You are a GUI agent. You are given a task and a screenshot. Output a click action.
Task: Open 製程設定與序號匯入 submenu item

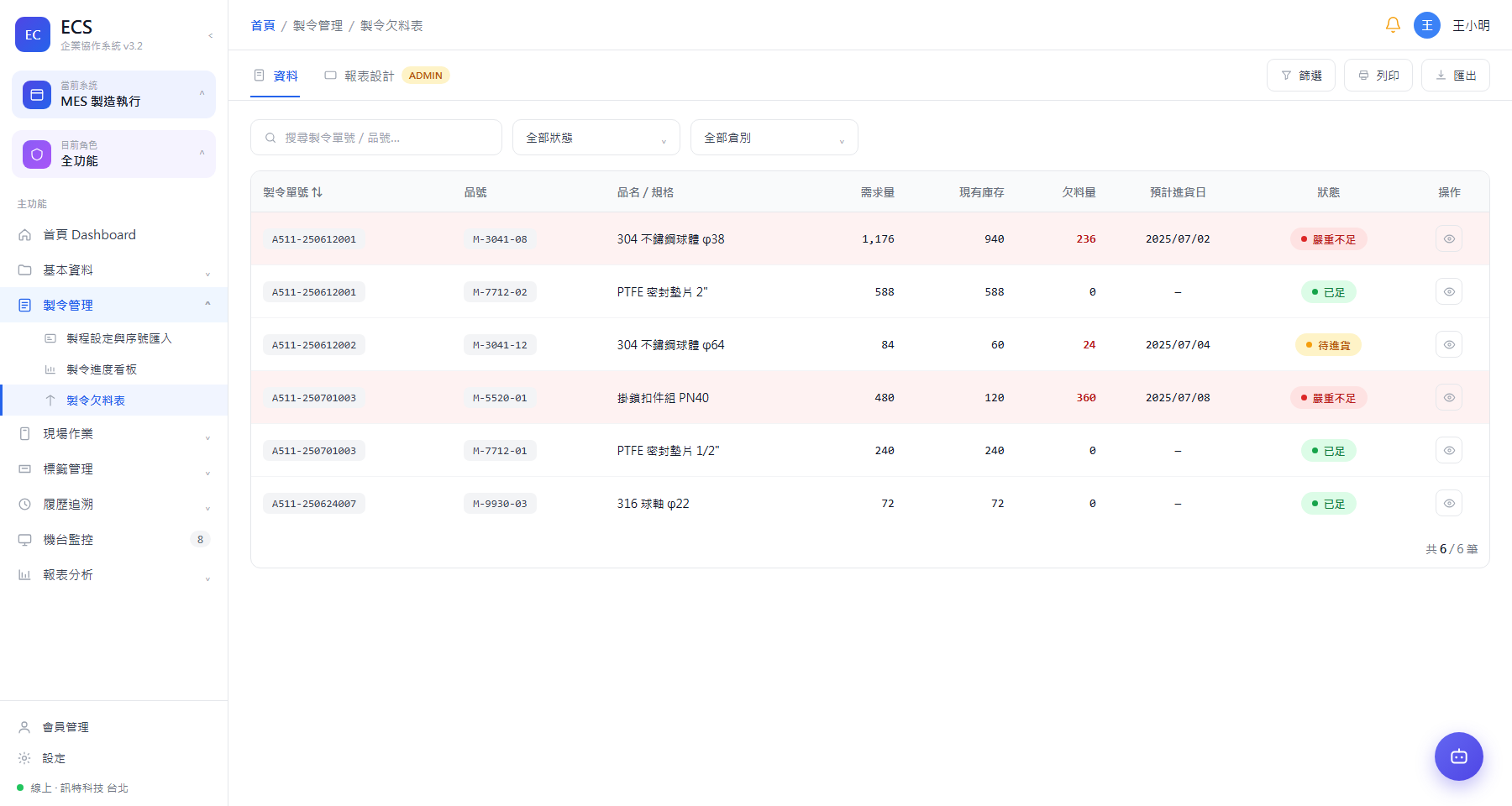click(x=113, y=338)
